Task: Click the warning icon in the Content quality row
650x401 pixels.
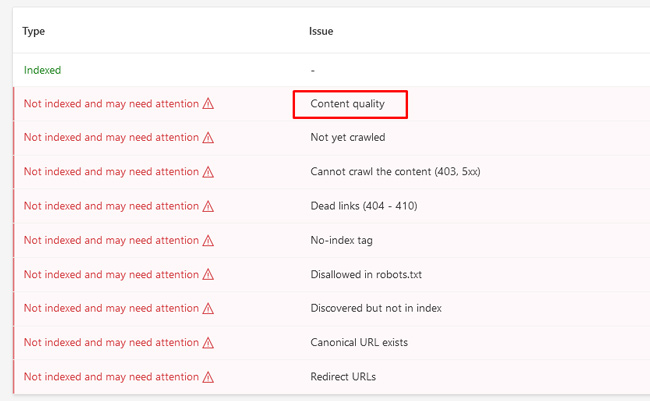Action: click(x=208, y=104)
